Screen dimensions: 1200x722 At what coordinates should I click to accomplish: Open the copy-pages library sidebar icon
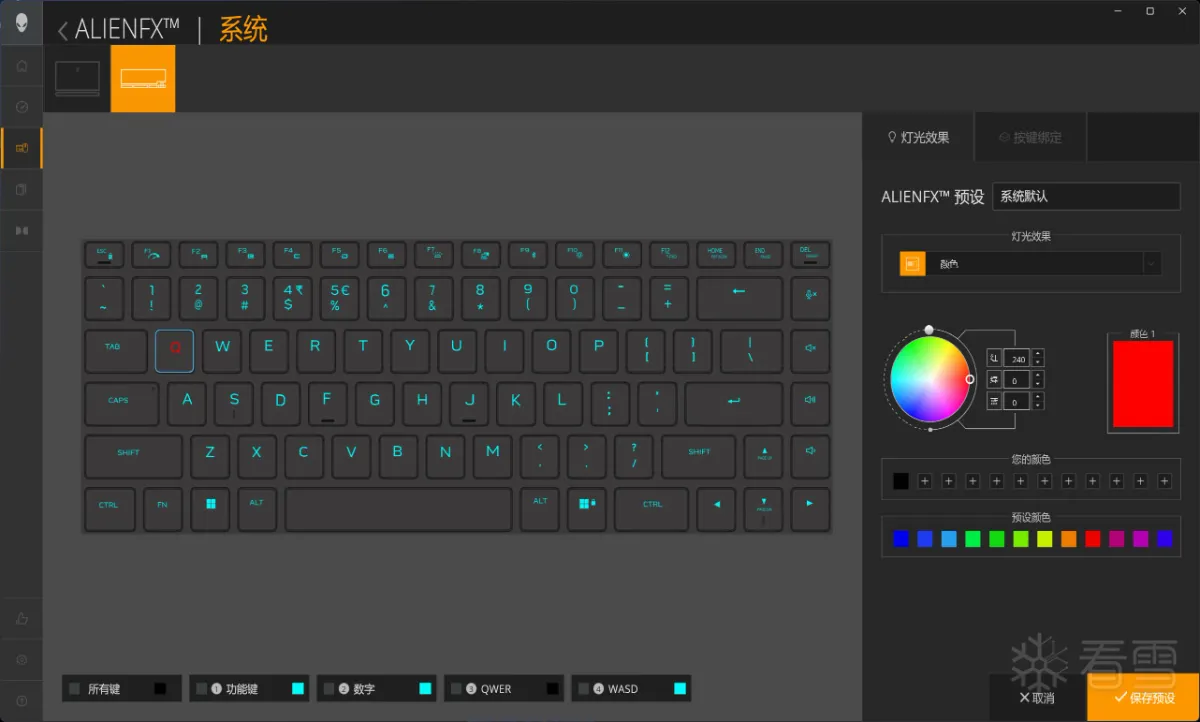21,189
